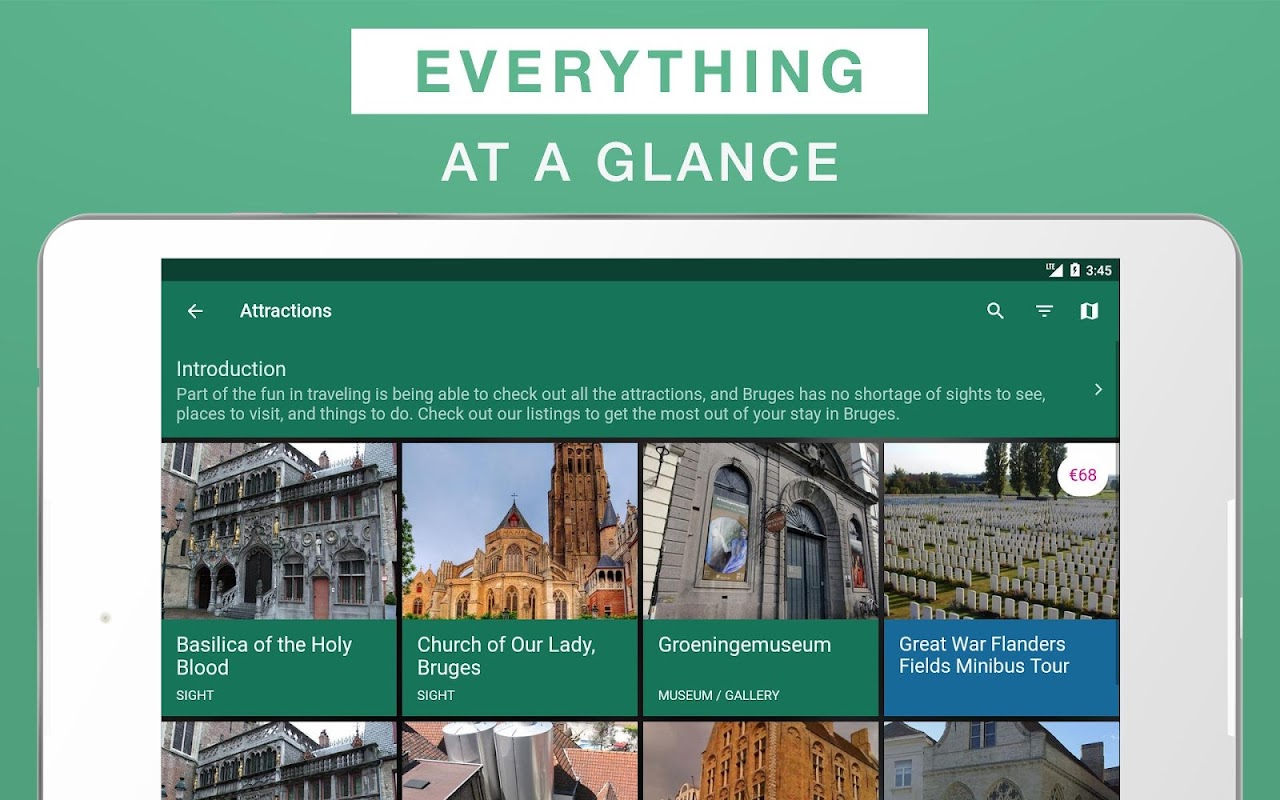Image resolution: width=1280 pixels, height=800 pixels.
Task: Open the introduction paragraph text
Action: coord(611,404)
